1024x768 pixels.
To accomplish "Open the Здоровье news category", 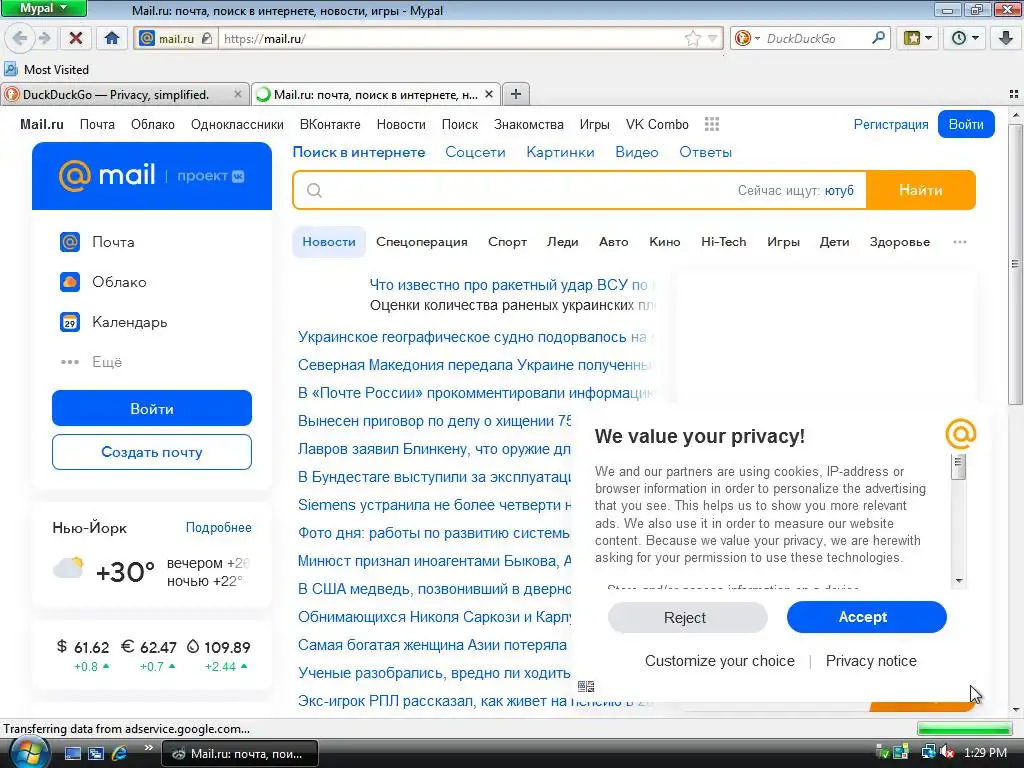I will (900, 242).
